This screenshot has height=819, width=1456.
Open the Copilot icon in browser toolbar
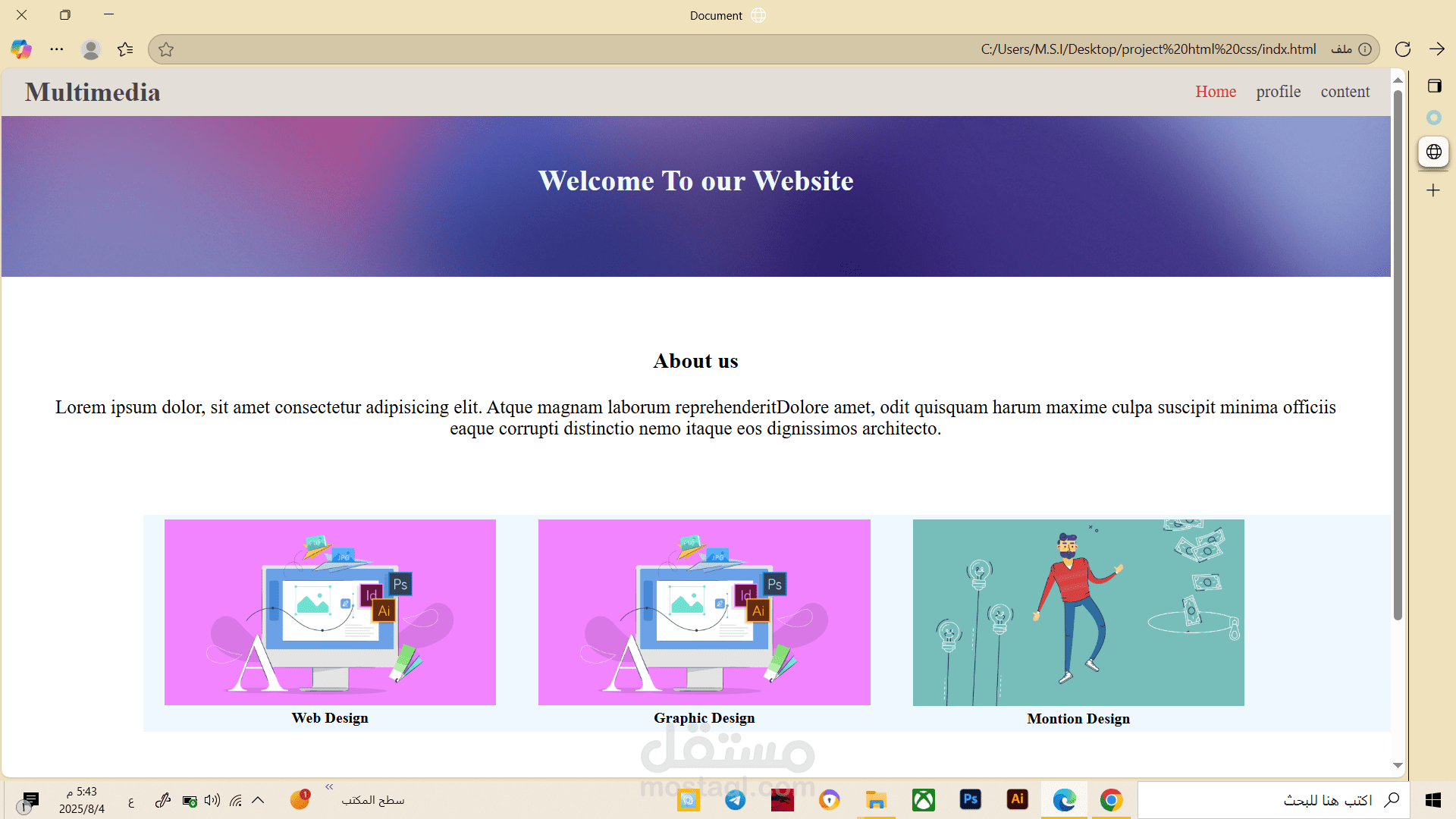click(x=21, y=49)
